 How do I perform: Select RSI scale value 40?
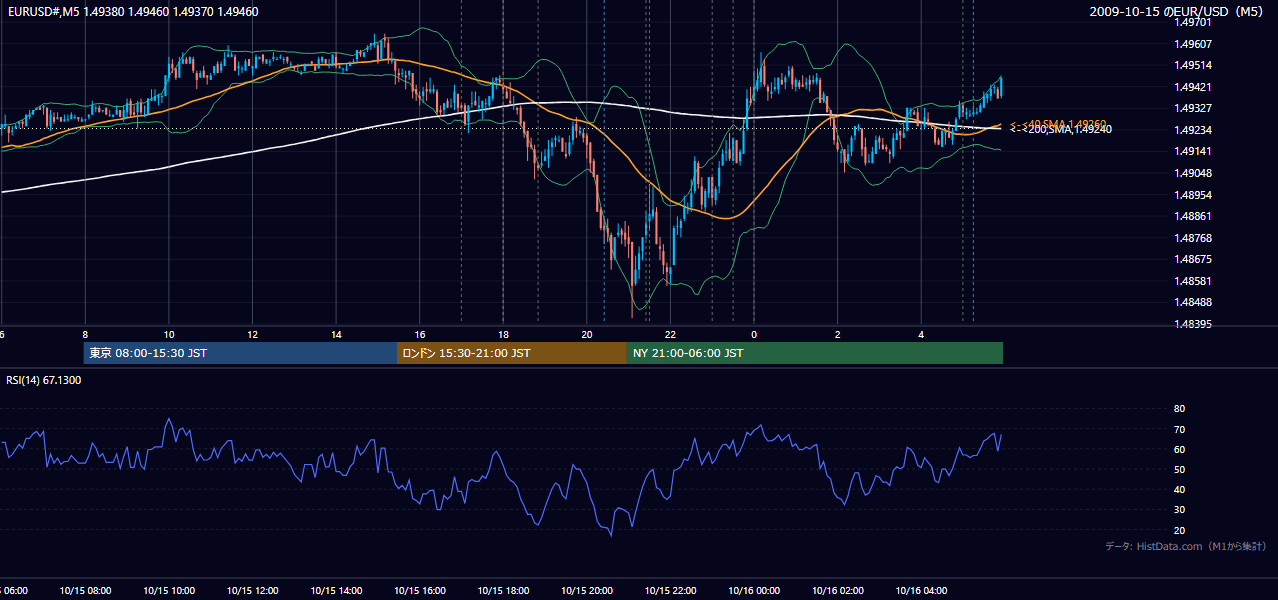[1179, 489]
